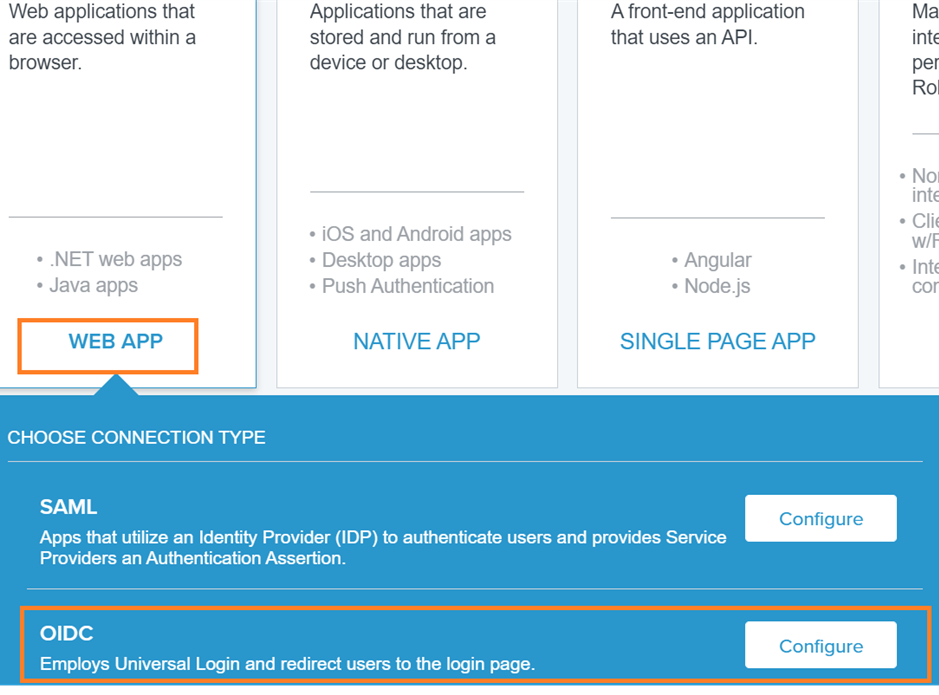Pick the SINGLE PAGE APP application type
939x695 pixels.
[x=717, y=341]
